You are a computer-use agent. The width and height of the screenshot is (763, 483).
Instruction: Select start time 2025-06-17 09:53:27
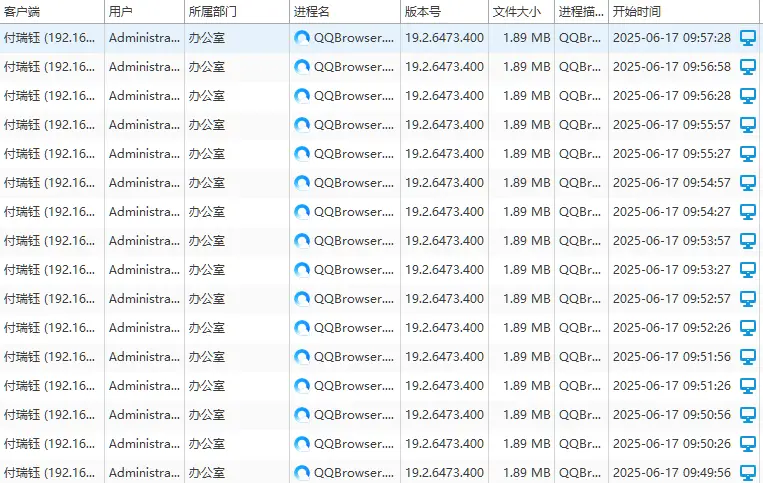(672, 270)
